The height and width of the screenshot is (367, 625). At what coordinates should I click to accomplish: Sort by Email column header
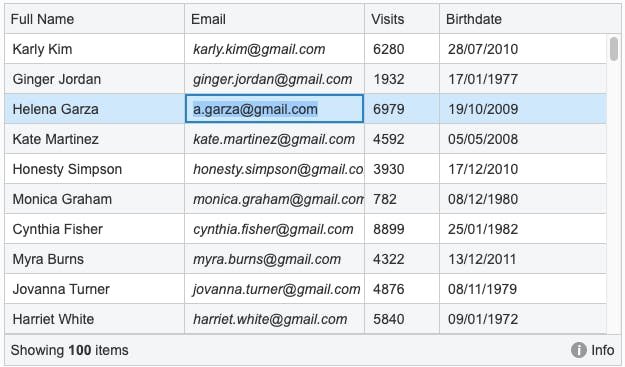[x=275, y=19]
